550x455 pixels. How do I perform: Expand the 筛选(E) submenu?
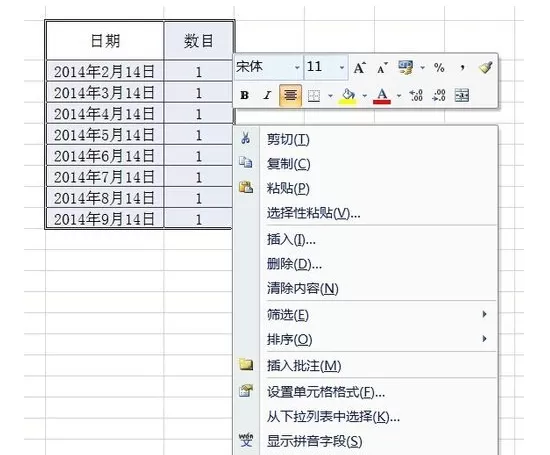[x=365, y=315]
